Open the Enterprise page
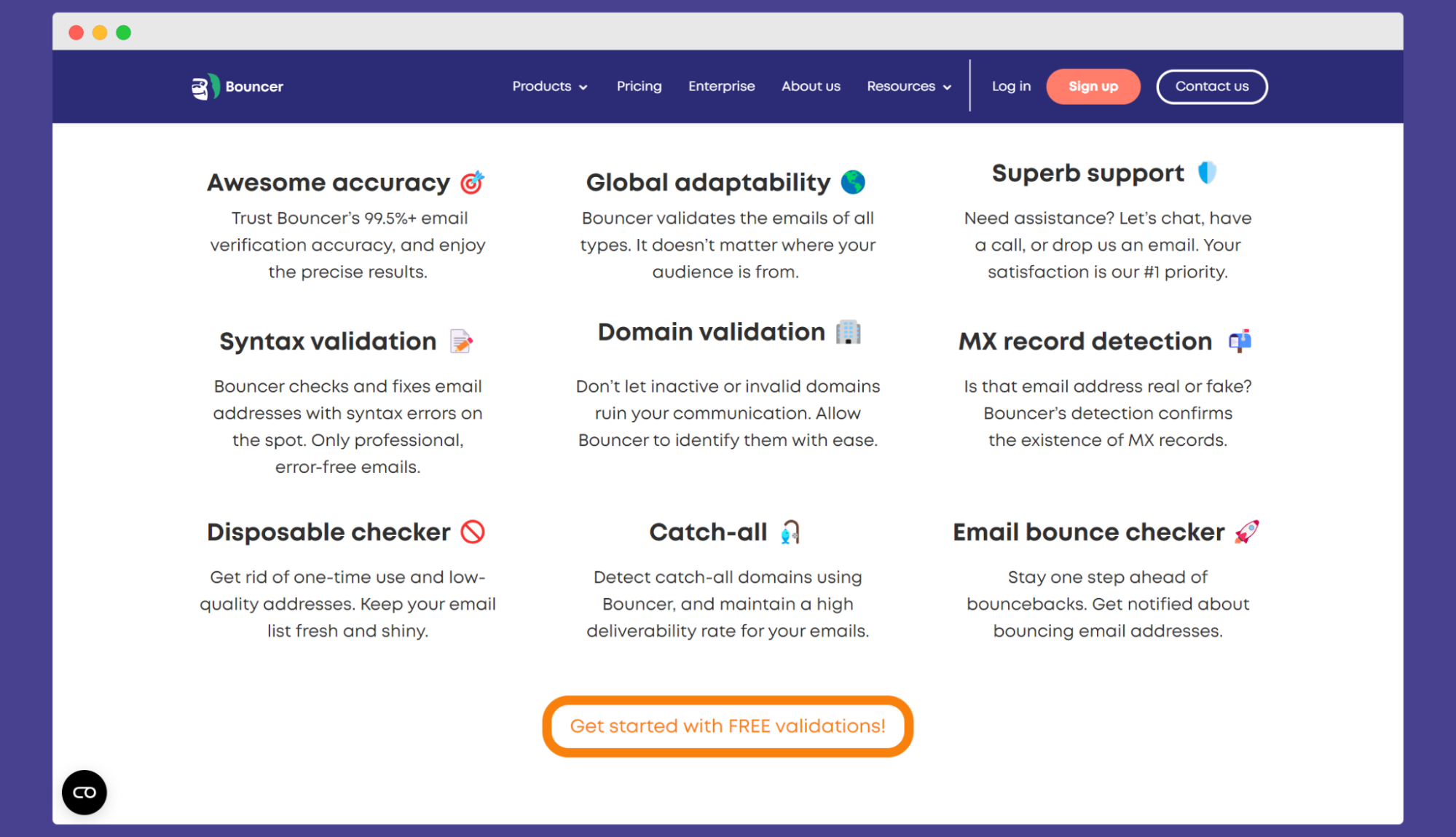 (x=721, y=86)
